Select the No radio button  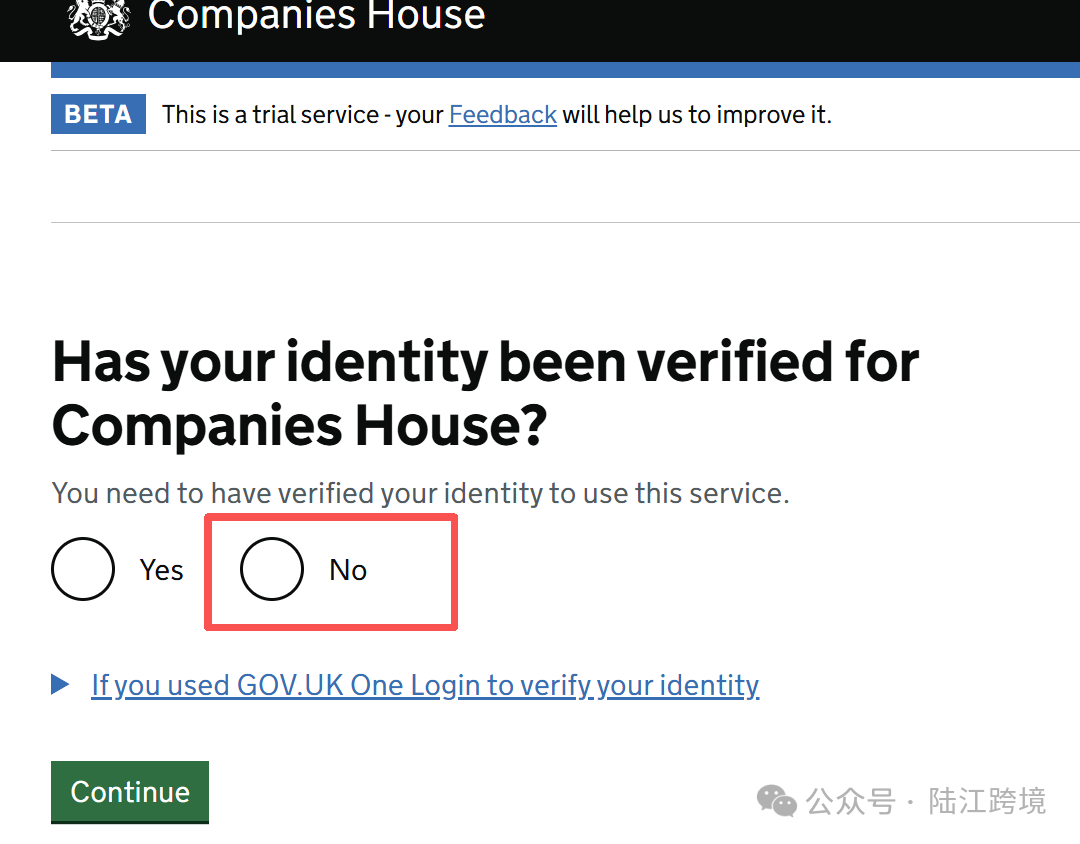pos(271,569)
